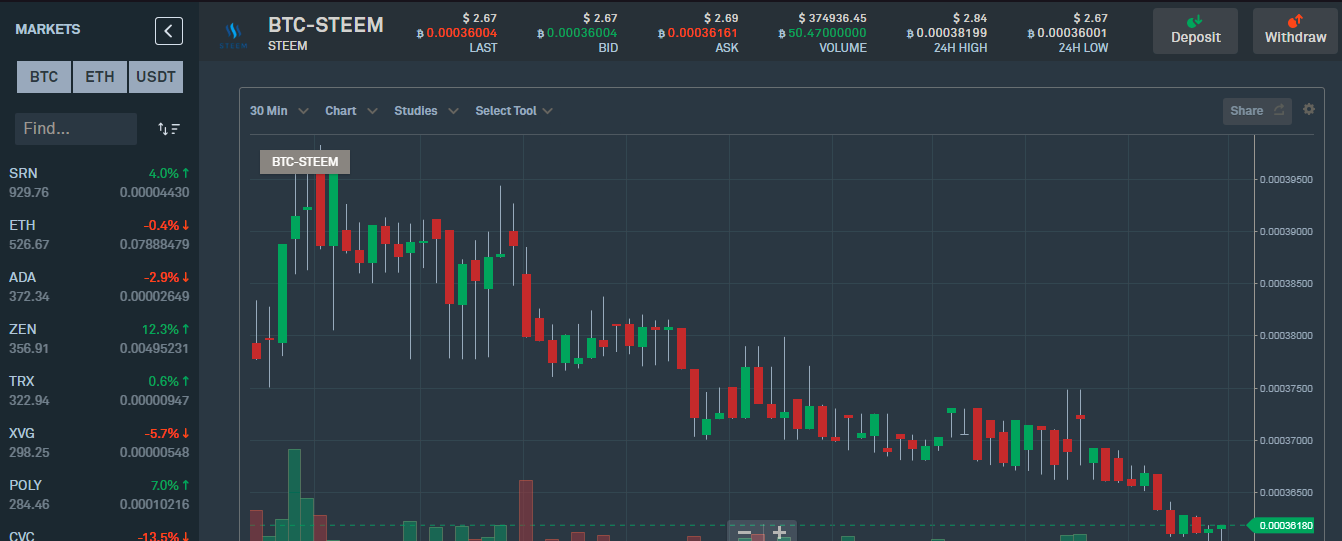Open the Chart type dropdown
This screenshot has width=1342, height=541.
tap(351, 111)
